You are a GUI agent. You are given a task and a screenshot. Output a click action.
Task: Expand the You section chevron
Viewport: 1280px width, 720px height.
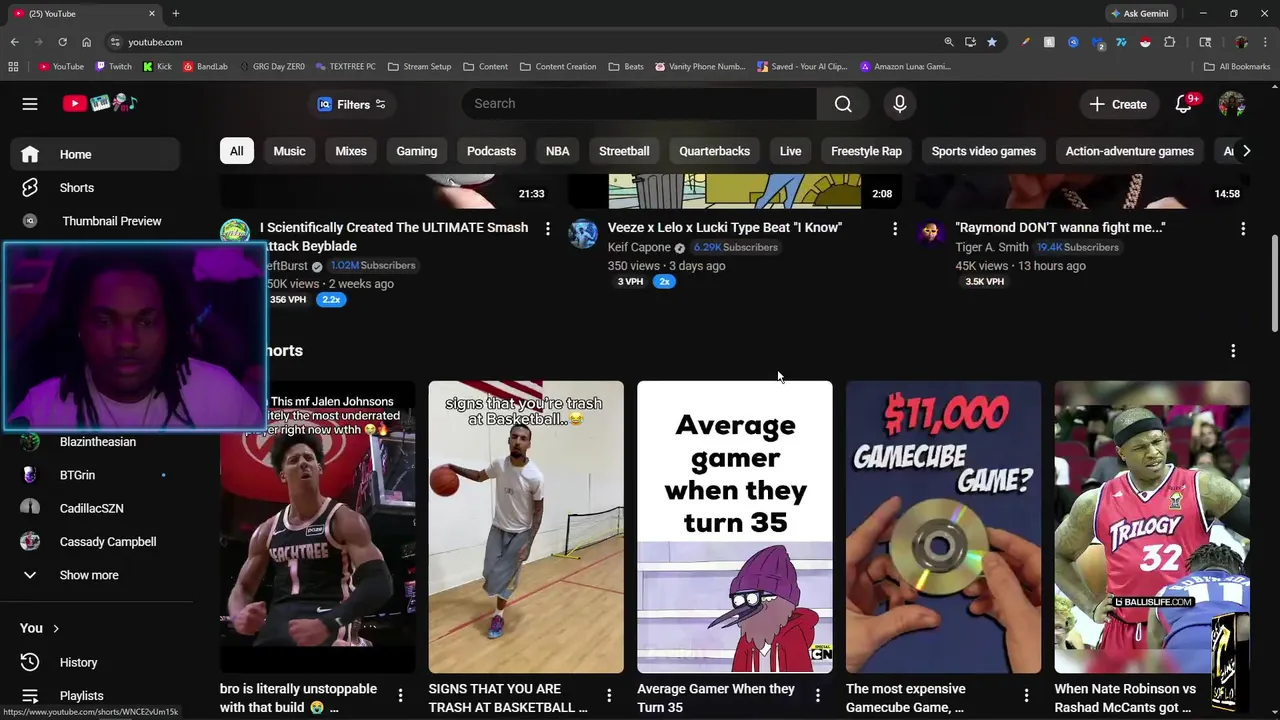tap(56, 628)
